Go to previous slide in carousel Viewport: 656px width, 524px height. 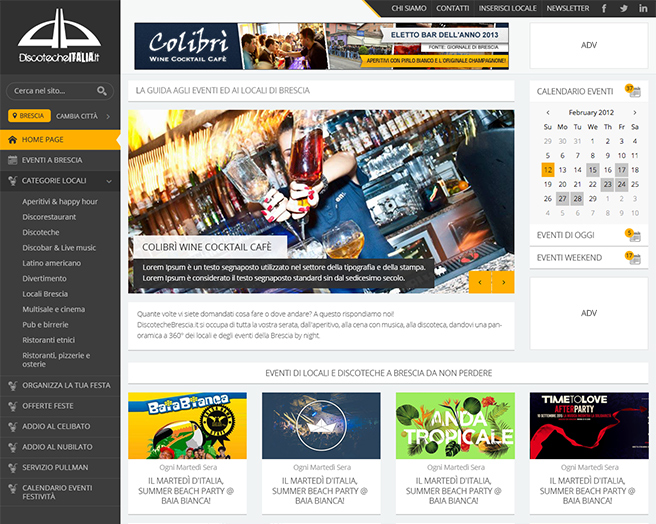480,282
